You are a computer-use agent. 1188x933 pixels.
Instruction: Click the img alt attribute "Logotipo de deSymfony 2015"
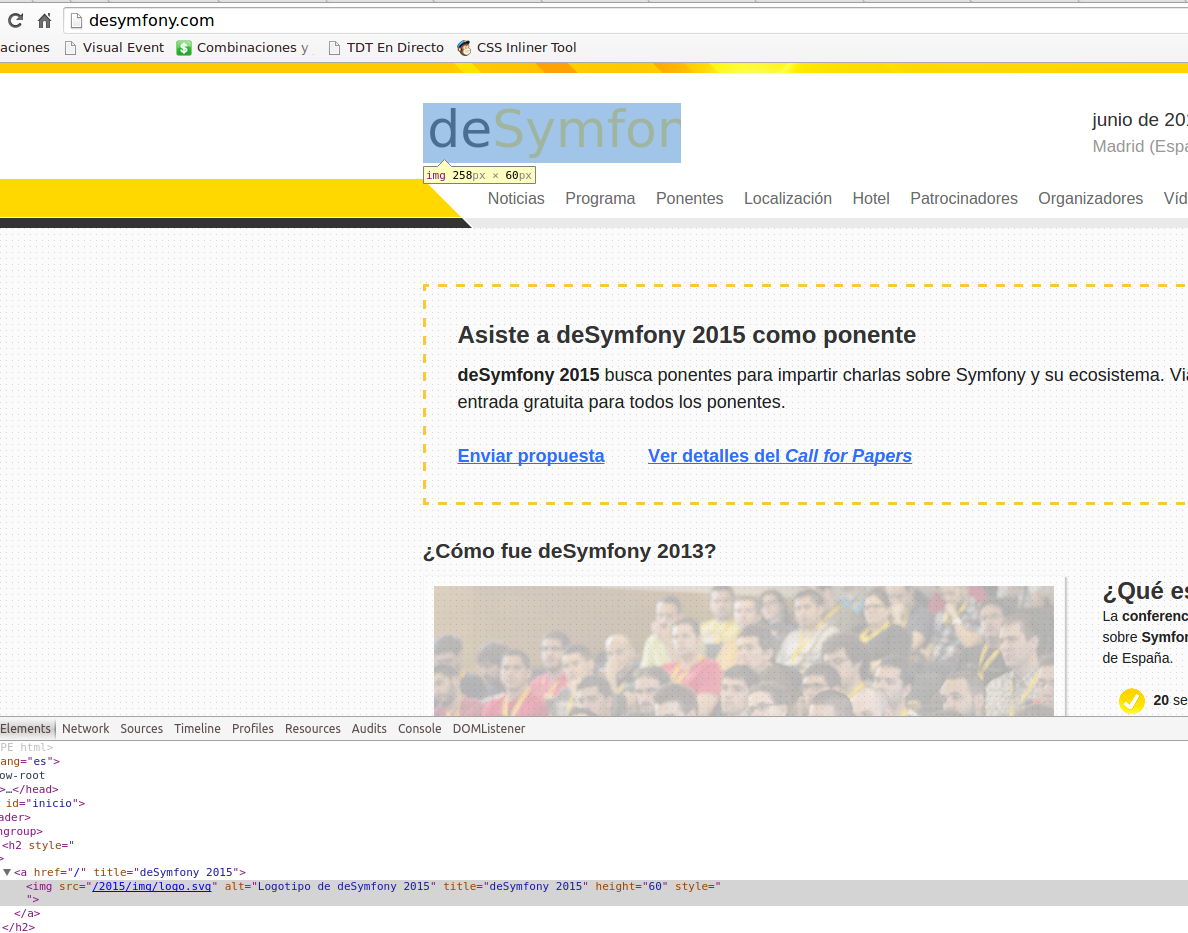pos(330,886)
